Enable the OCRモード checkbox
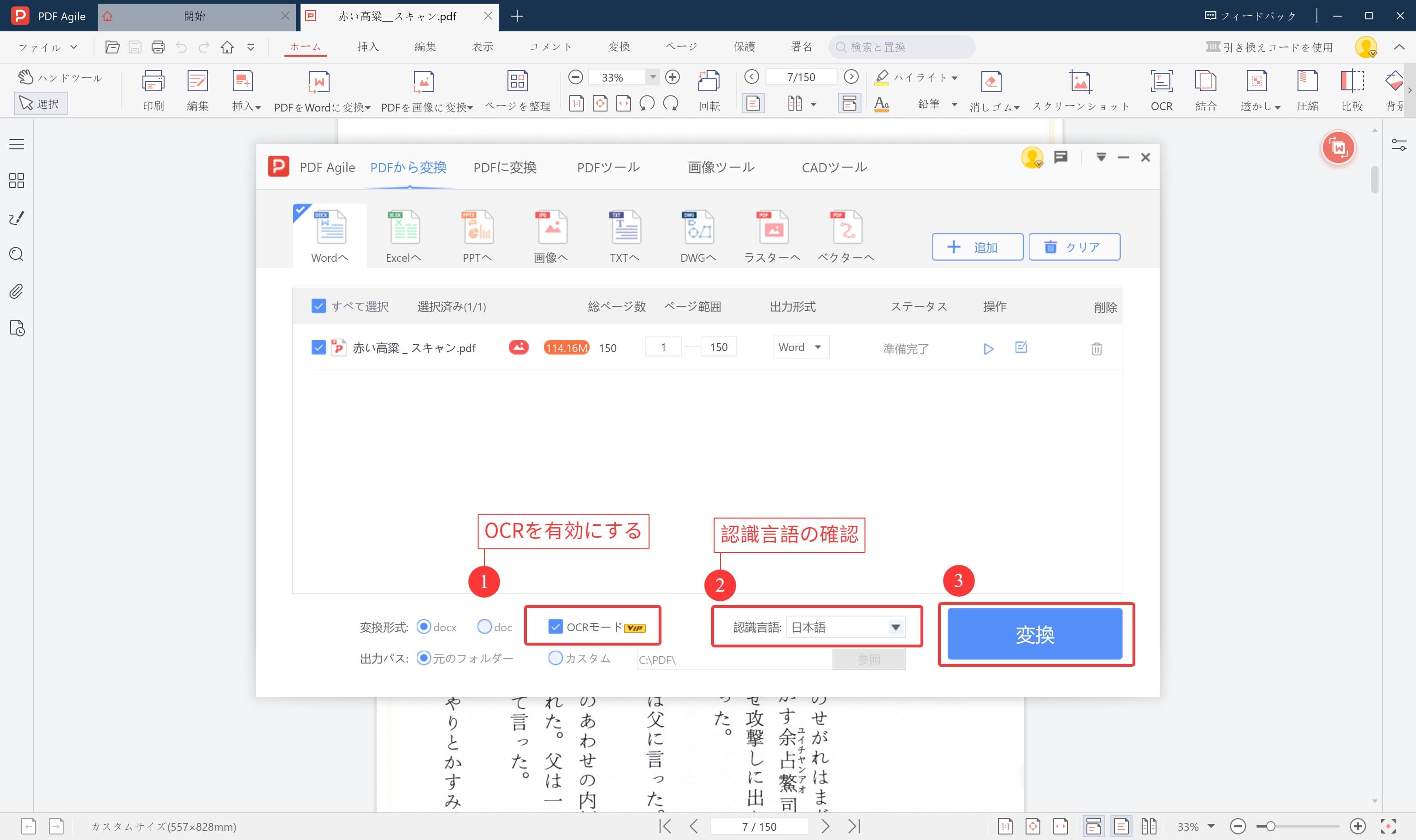The height and width of the screenshot is (840, 1416). [x=555, y=627]
